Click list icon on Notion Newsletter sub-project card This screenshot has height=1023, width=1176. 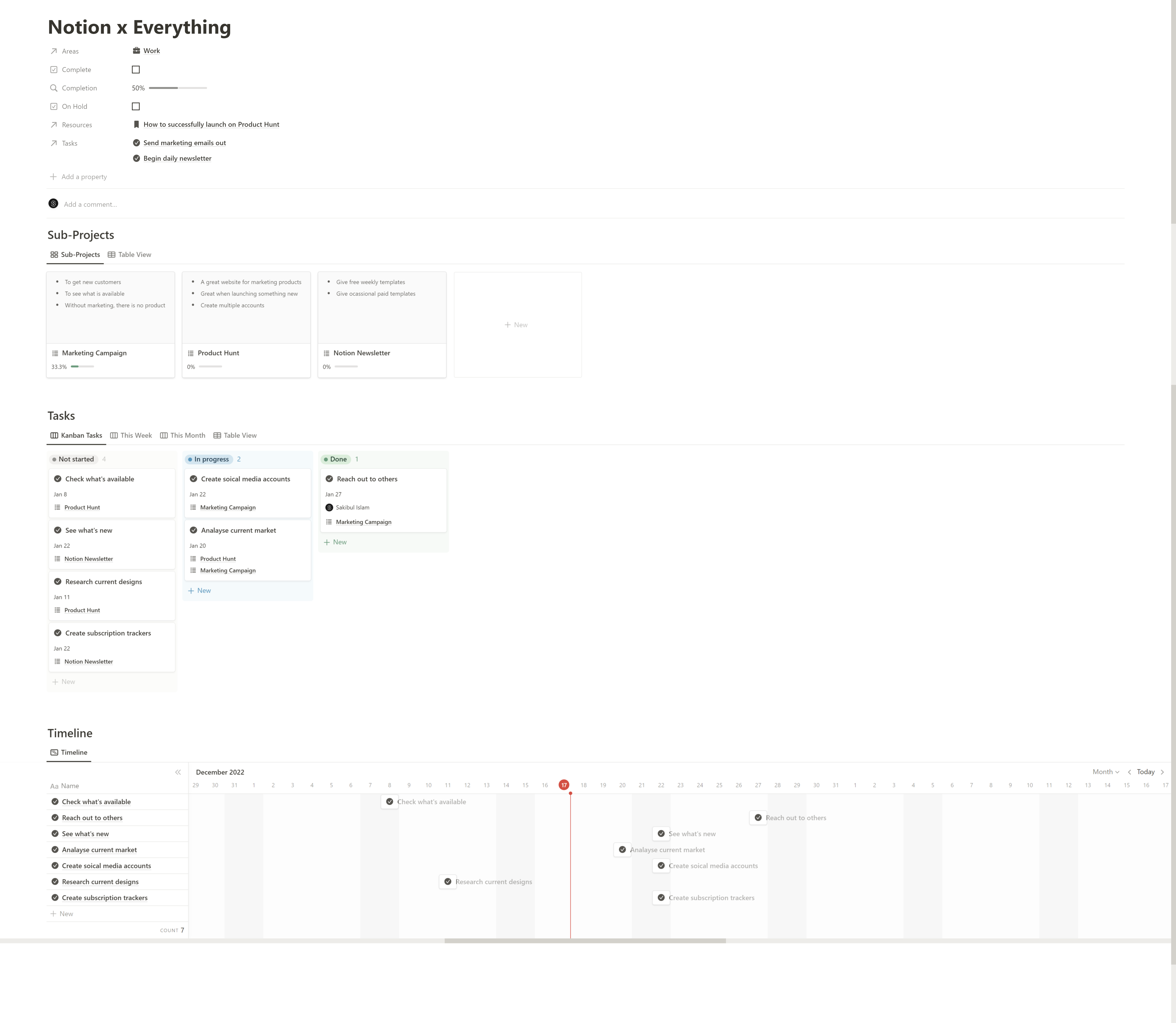click(x=327, y=353)
